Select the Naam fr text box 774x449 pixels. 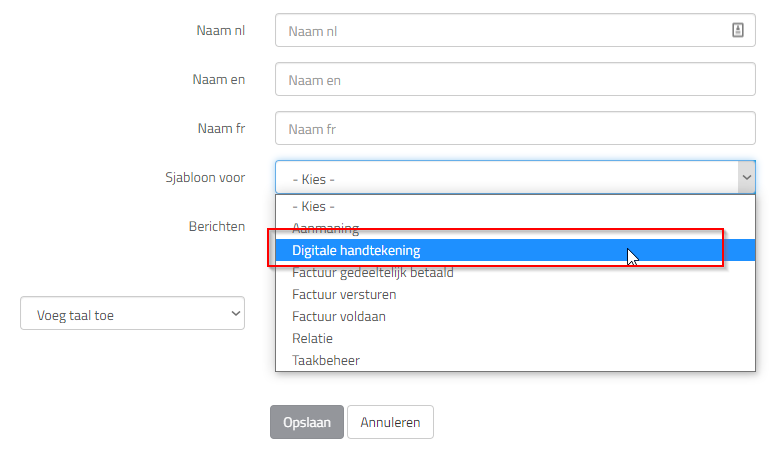tap(515, 128)
